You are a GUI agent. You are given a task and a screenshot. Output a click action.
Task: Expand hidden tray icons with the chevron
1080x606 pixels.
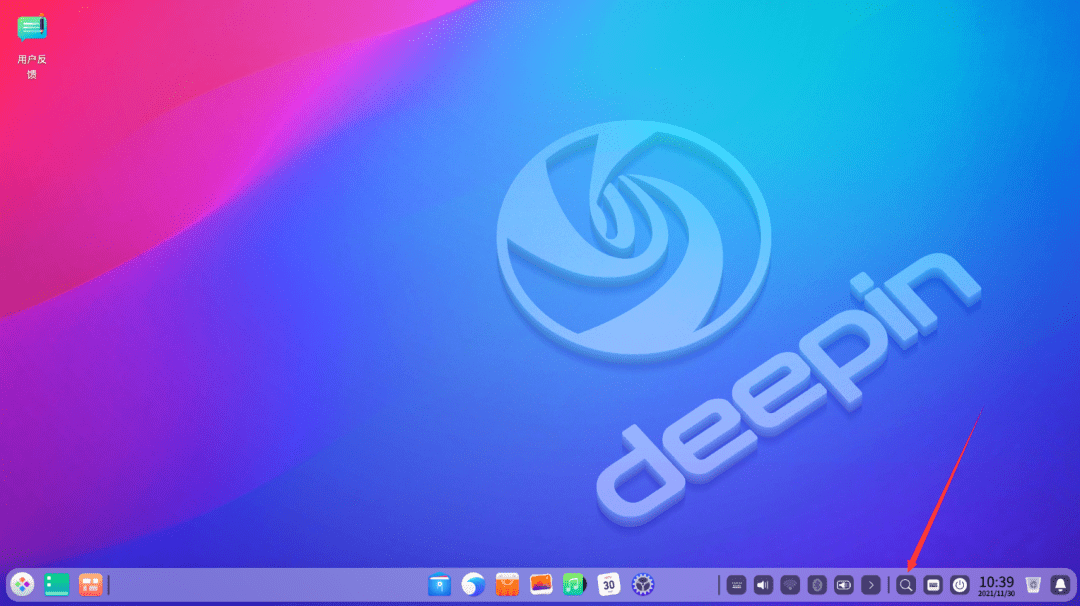872,585
